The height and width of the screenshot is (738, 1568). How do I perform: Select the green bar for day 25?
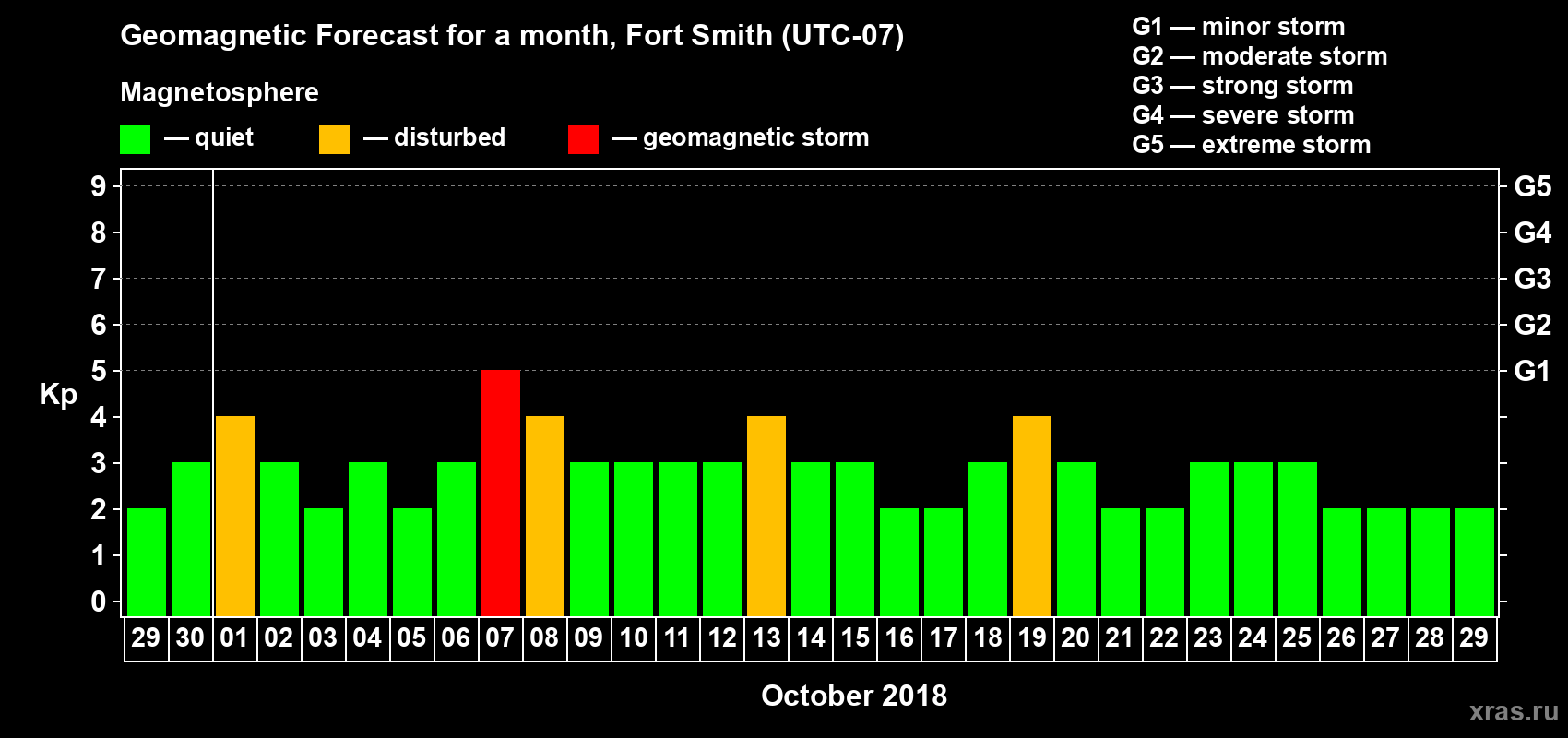tap(1298, 540)
